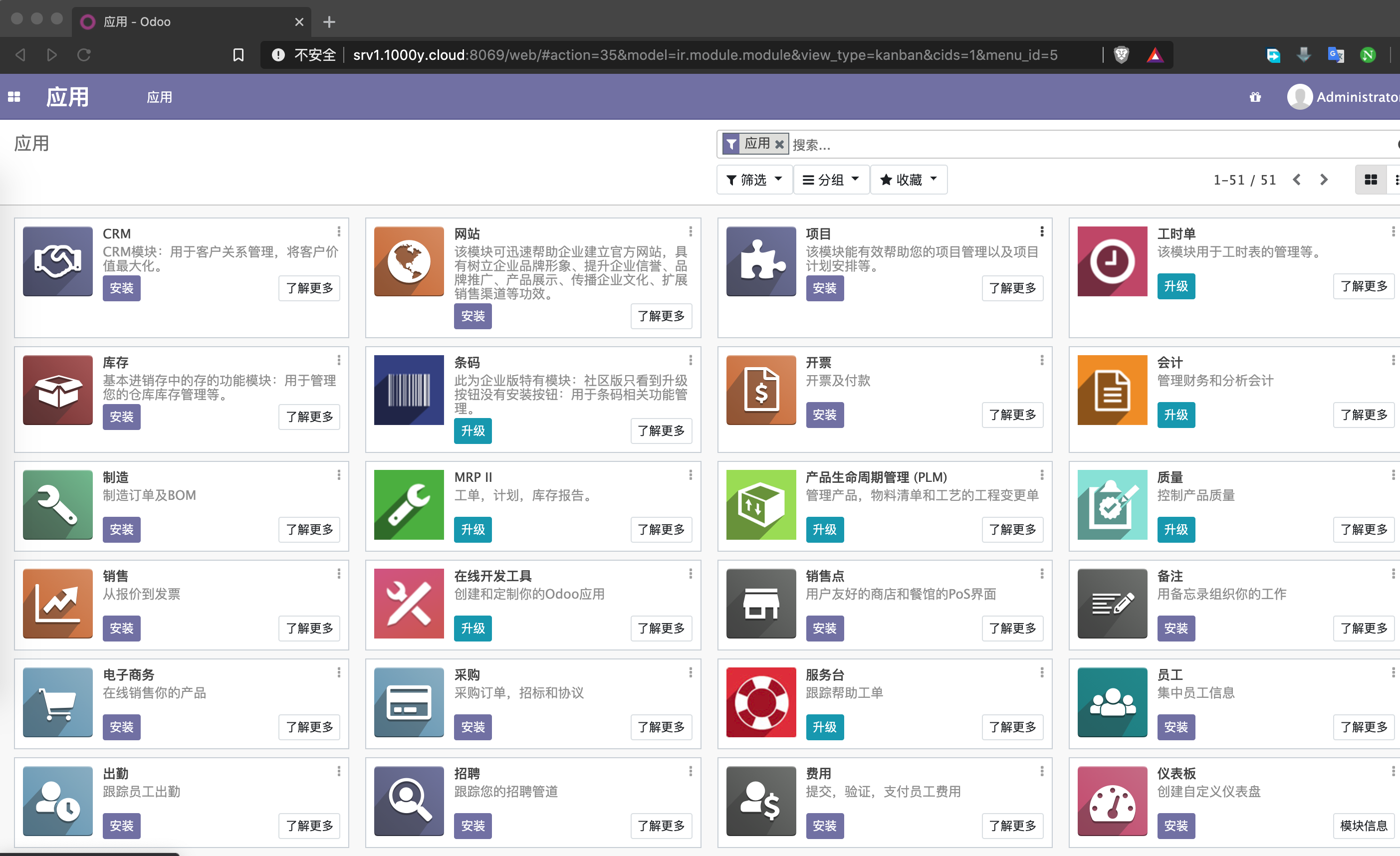Click 升级 for 服务台

tap(824, 727)
